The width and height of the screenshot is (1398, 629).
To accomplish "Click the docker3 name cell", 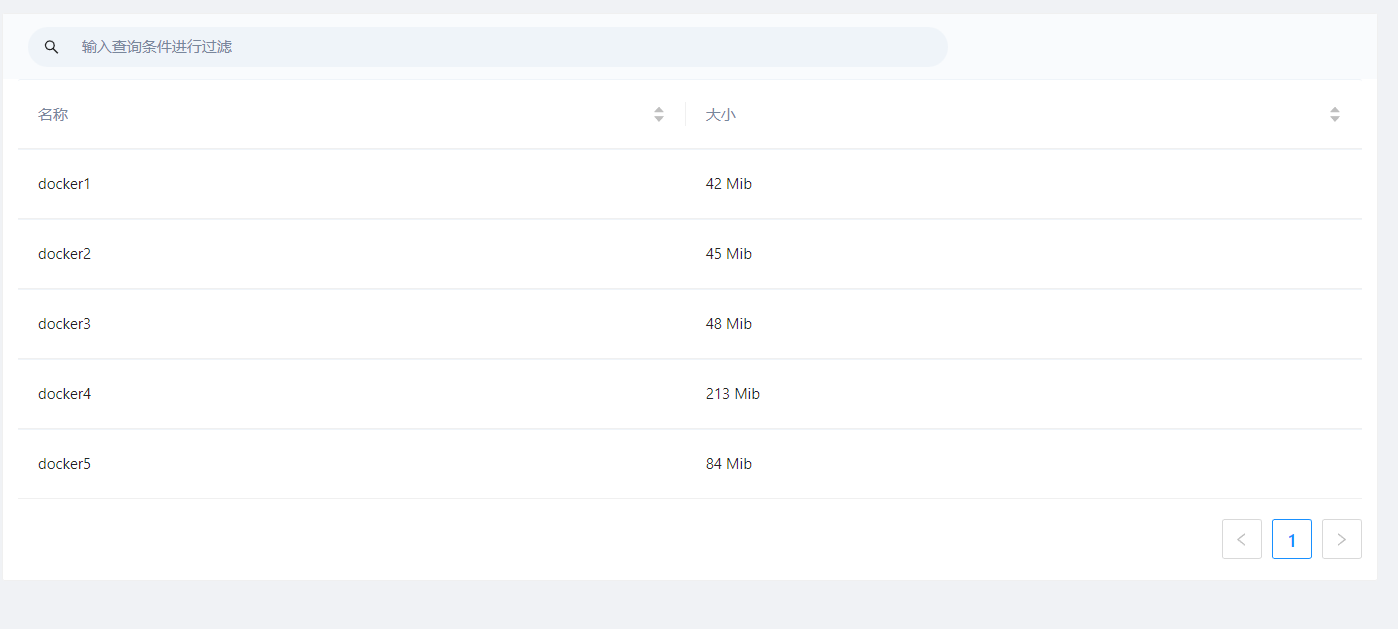I will coord(64,324).
